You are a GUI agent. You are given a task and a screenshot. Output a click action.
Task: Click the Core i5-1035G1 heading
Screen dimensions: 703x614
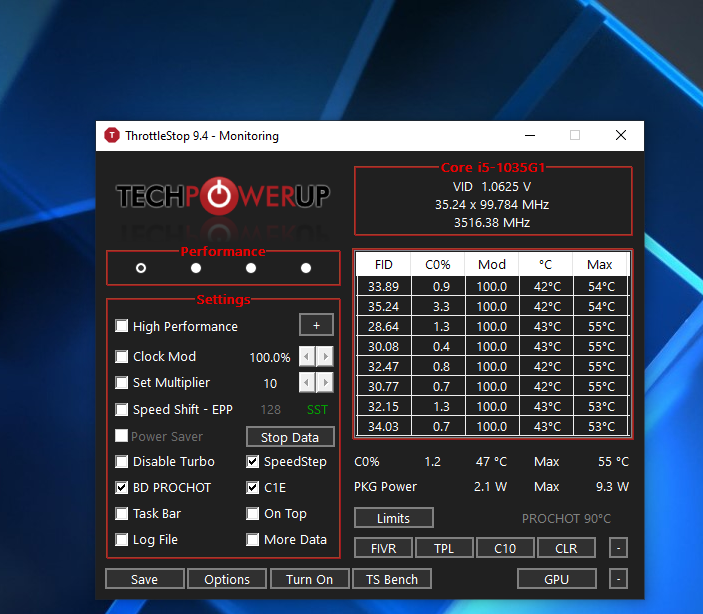(493, 167)
